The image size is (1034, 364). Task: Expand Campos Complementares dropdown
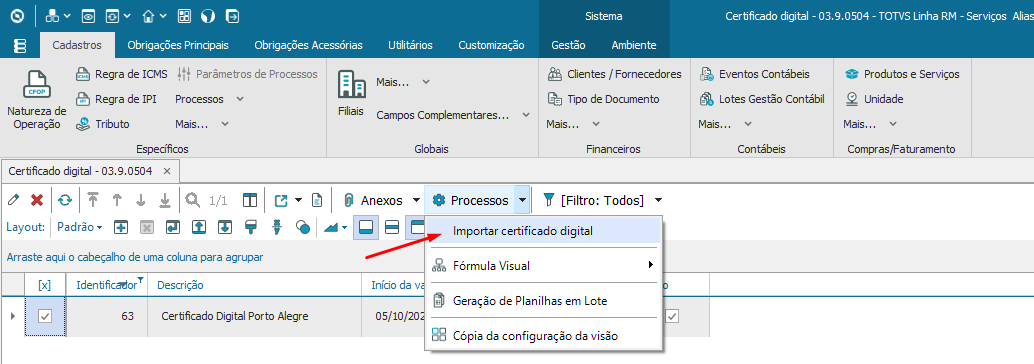[526, 115]
